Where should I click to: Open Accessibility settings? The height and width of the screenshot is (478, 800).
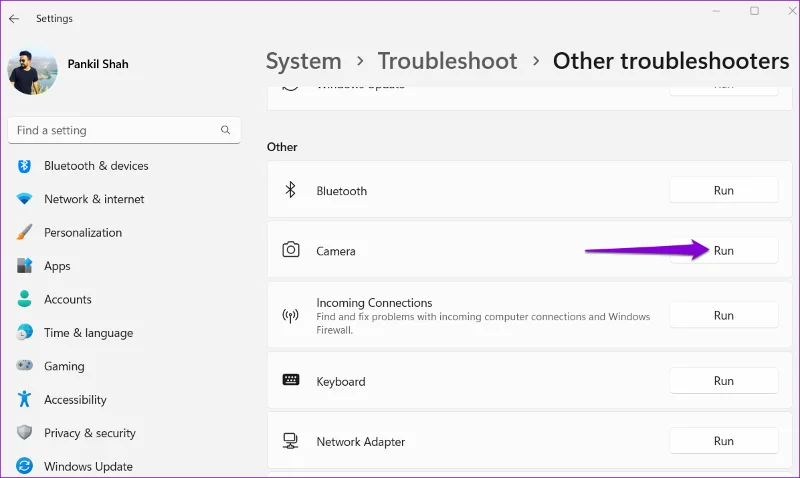point(75,399)
